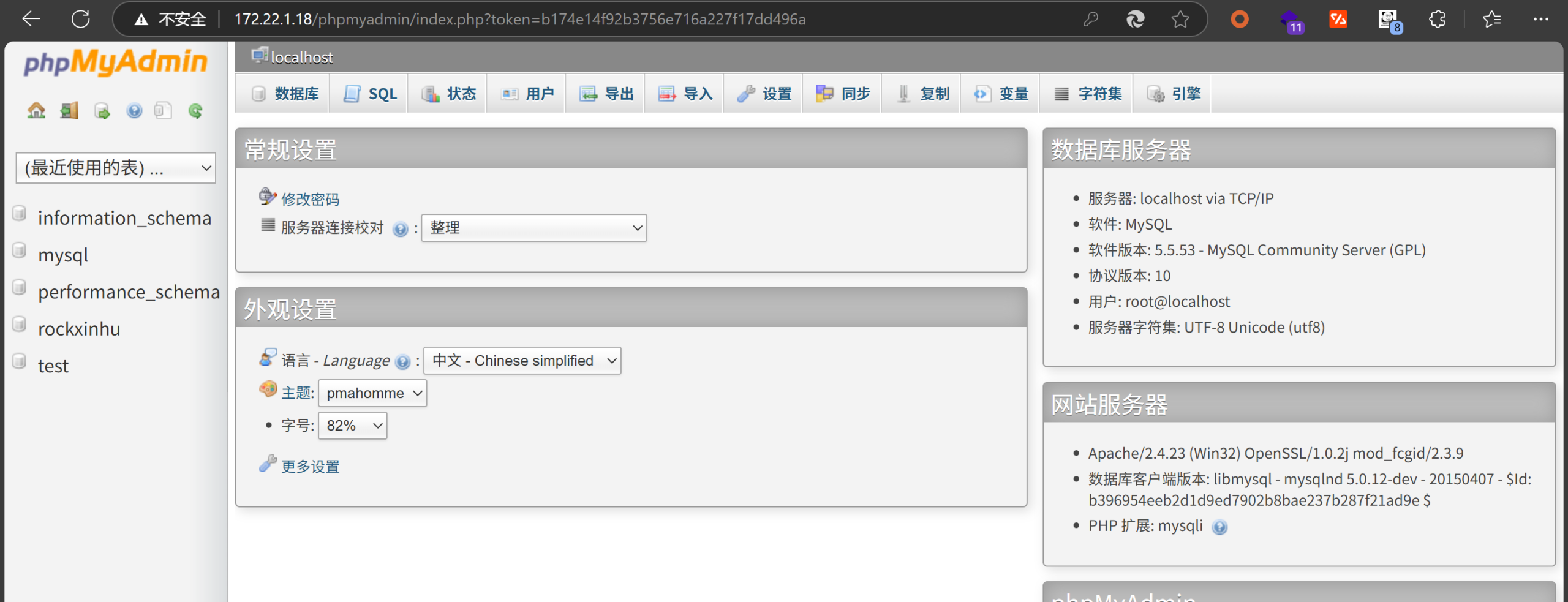Open the theme pmahomme dropdown
Viewport: 1568px width, 602px height.
click(x=372, y=393)
